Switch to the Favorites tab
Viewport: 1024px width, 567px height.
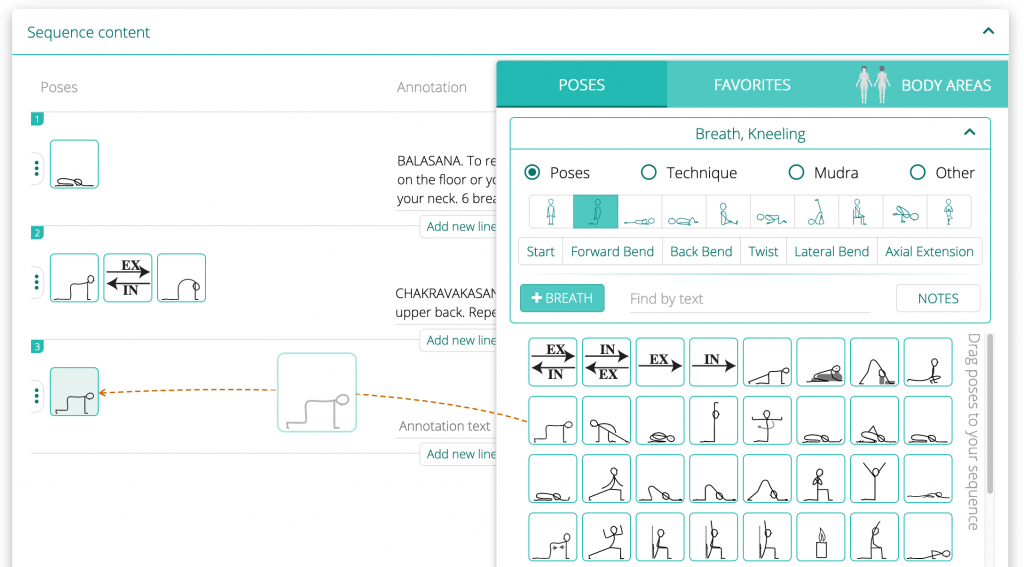click(752, 85)
